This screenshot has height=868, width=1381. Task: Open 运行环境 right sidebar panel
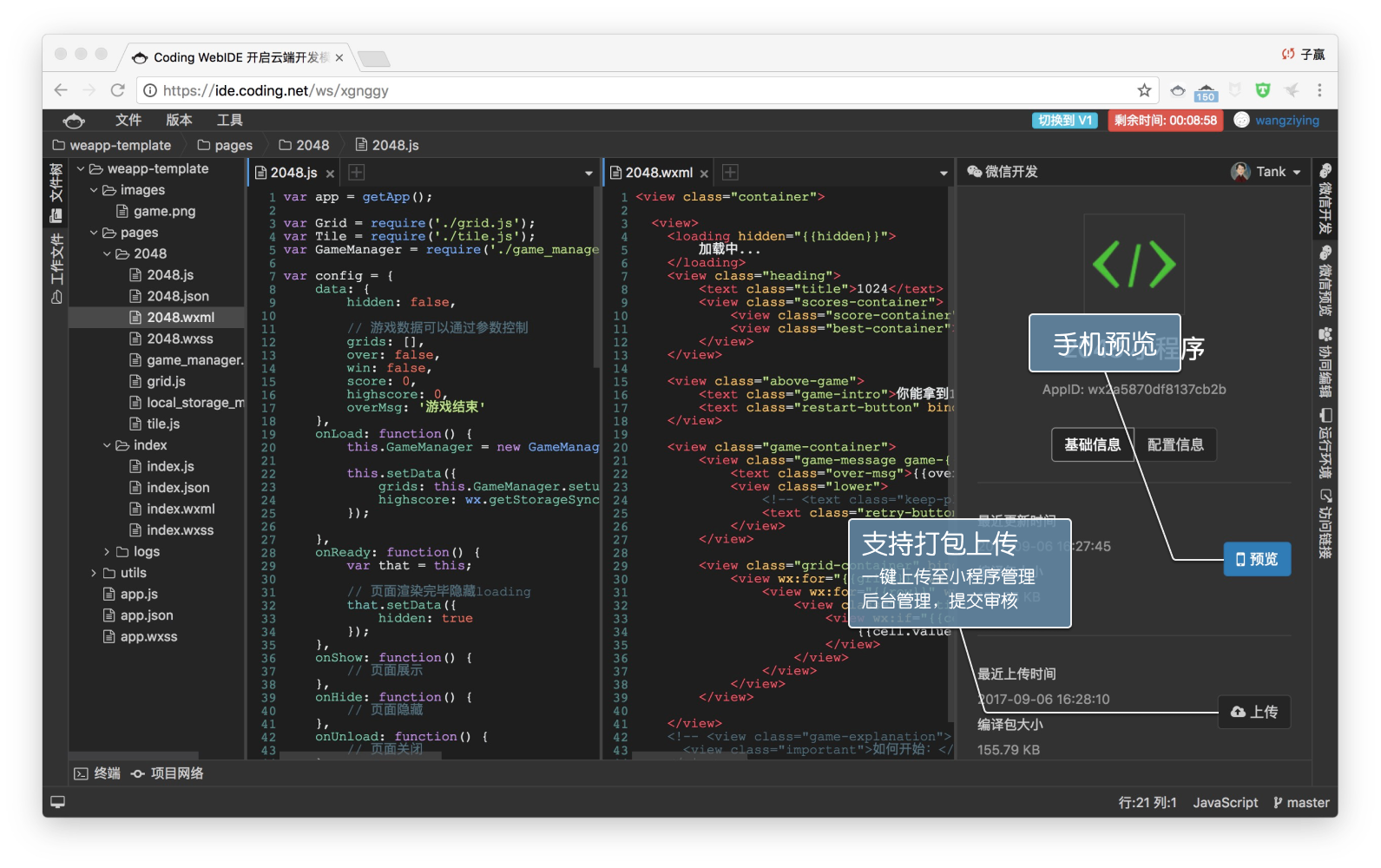click(x=1325, y=443)
